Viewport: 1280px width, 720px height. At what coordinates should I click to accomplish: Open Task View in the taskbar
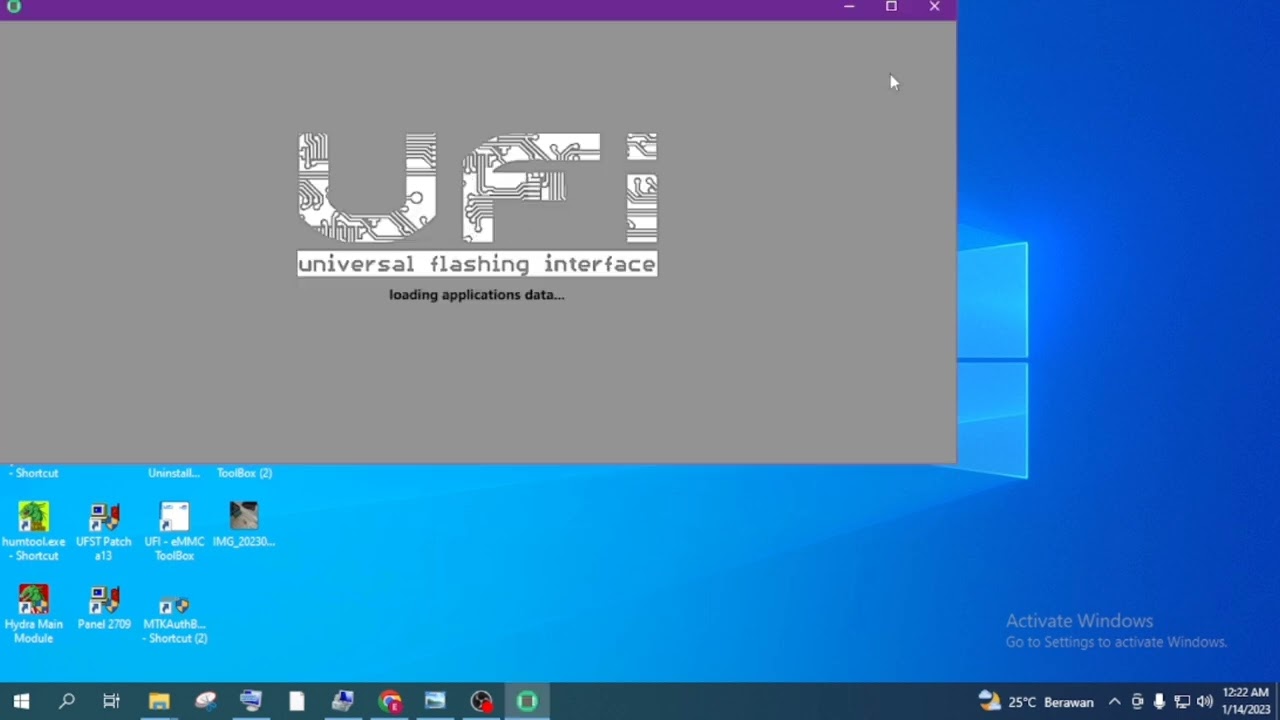(x=111, y=701)
